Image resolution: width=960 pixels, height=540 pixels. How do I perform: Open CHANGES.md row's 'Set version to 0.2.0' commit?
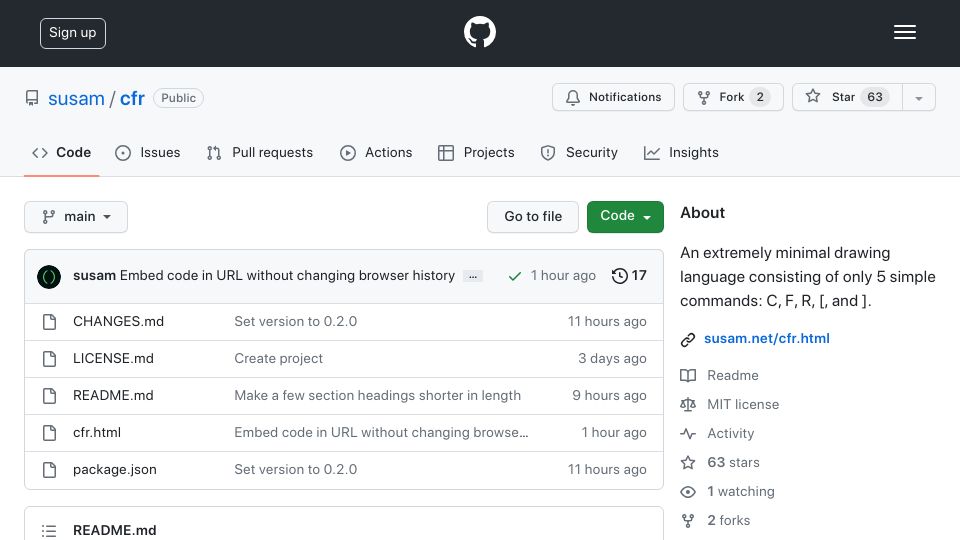tap(296, 321)
